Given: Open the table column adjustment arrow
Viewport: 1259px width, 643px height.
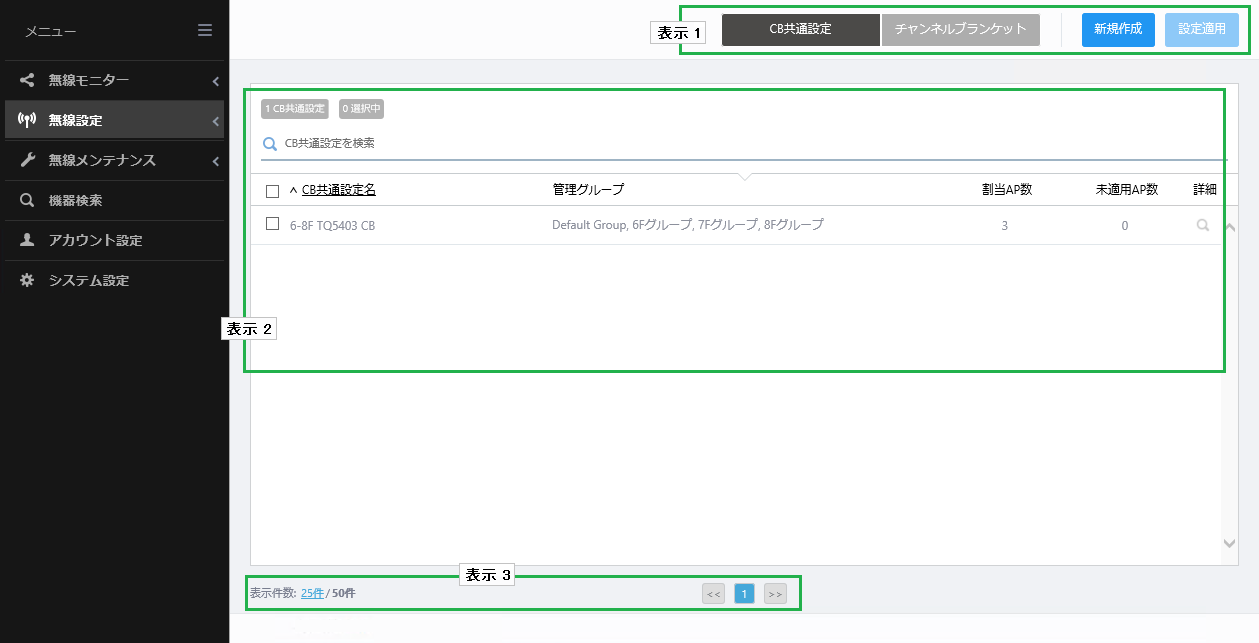Looking at the screenshot, I should tap(745, 176).
